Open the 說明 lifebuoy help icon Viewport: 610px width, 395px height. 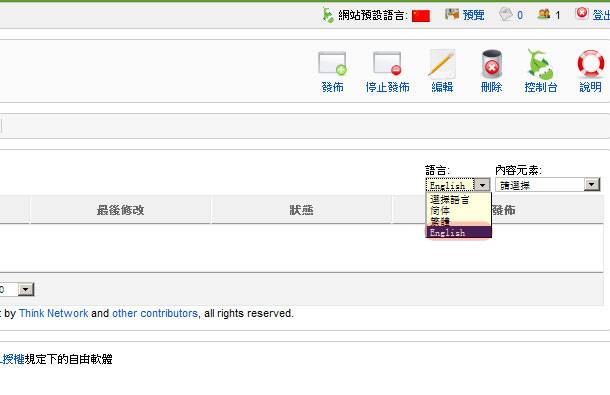591,63
